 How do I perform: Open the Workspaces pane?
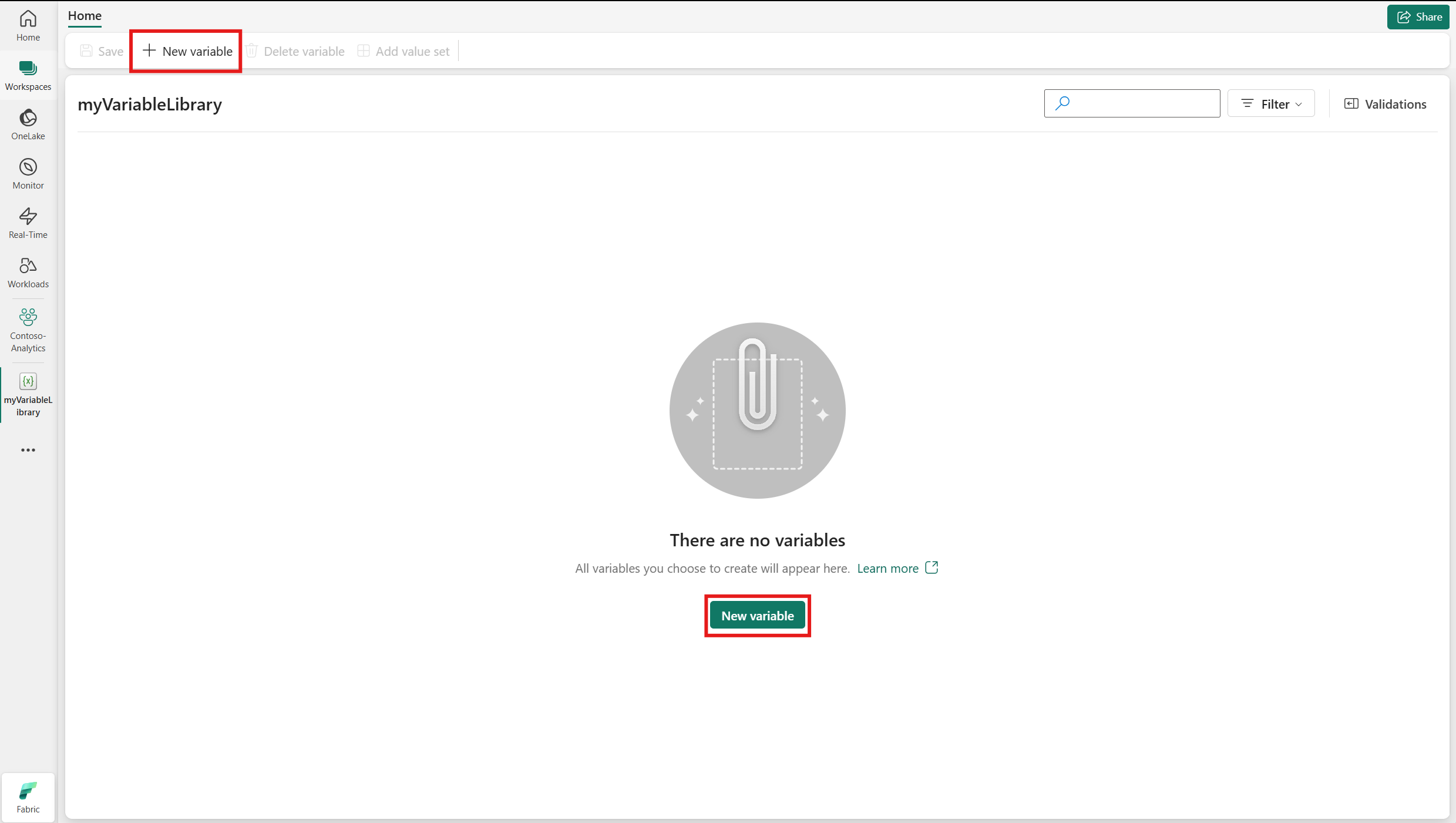point(28,75)
